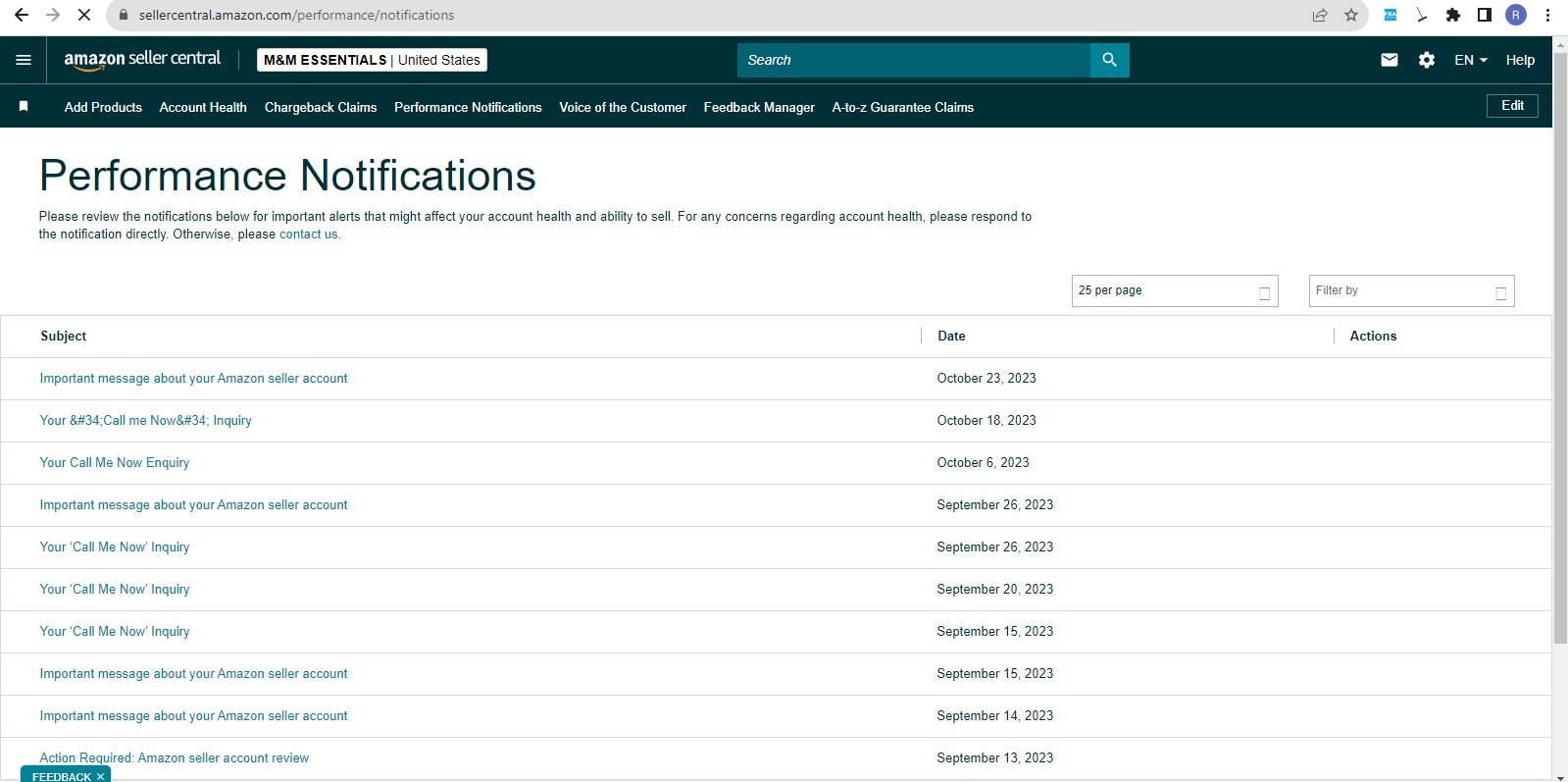Click the extension icon beside FBA calculator
1568x782 pixels.
tap(1421, 15)
